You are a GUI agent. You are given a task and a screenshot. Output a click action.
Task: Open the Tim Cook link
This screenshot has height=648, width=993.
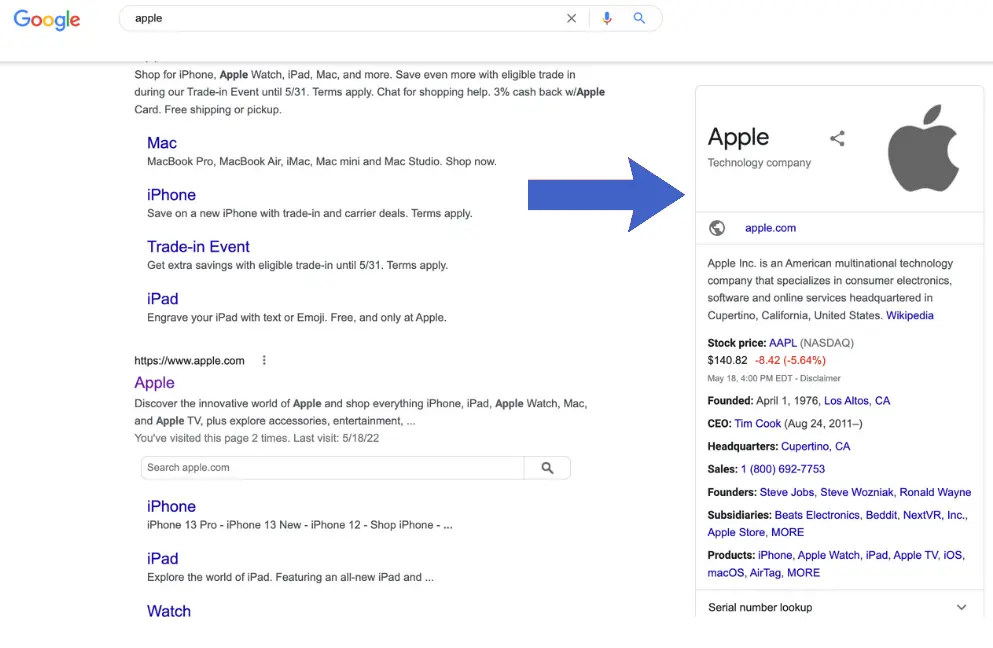(x=757, y=424)
